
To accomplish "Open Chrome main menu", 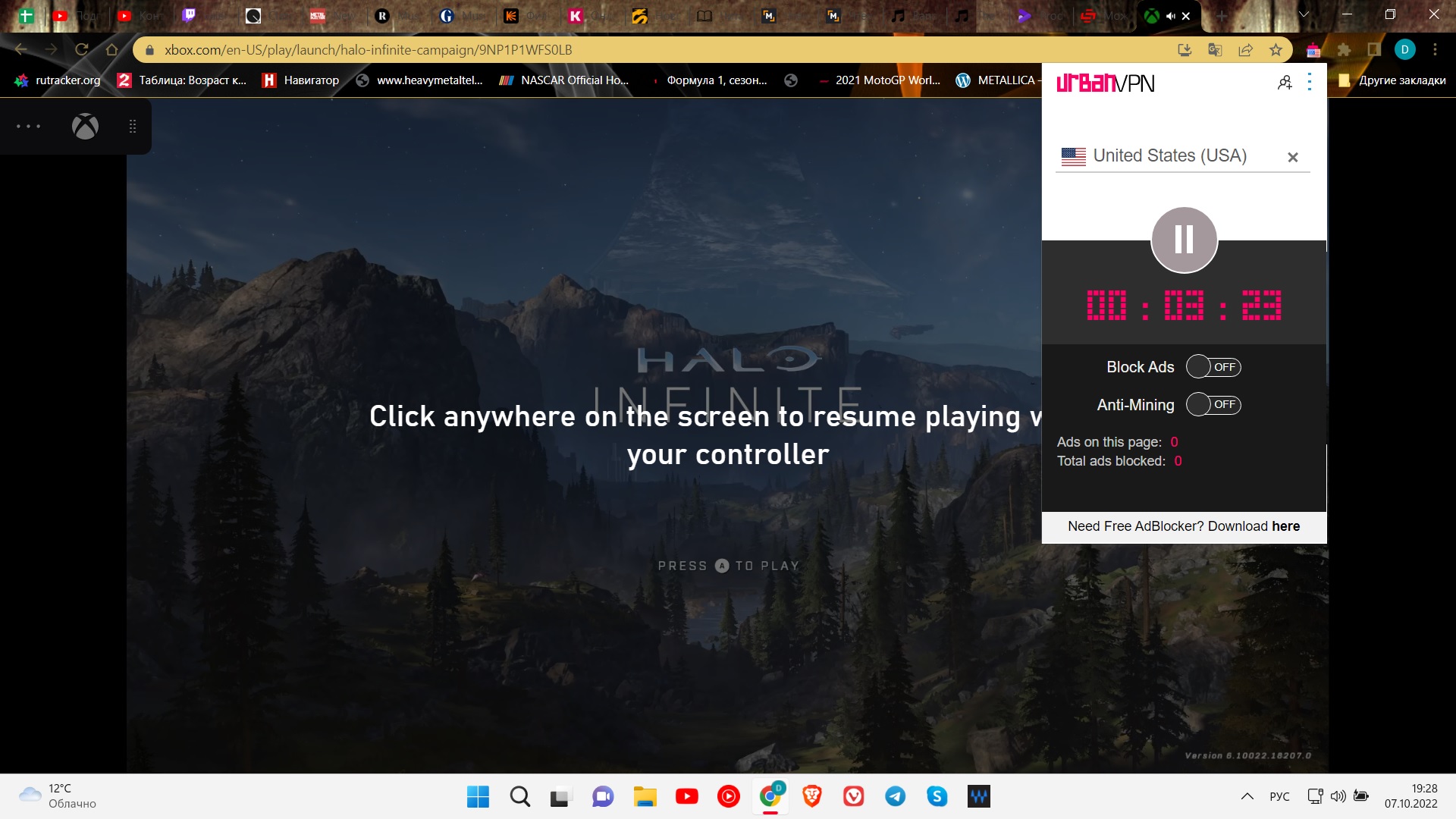I will click(1435, 50).
